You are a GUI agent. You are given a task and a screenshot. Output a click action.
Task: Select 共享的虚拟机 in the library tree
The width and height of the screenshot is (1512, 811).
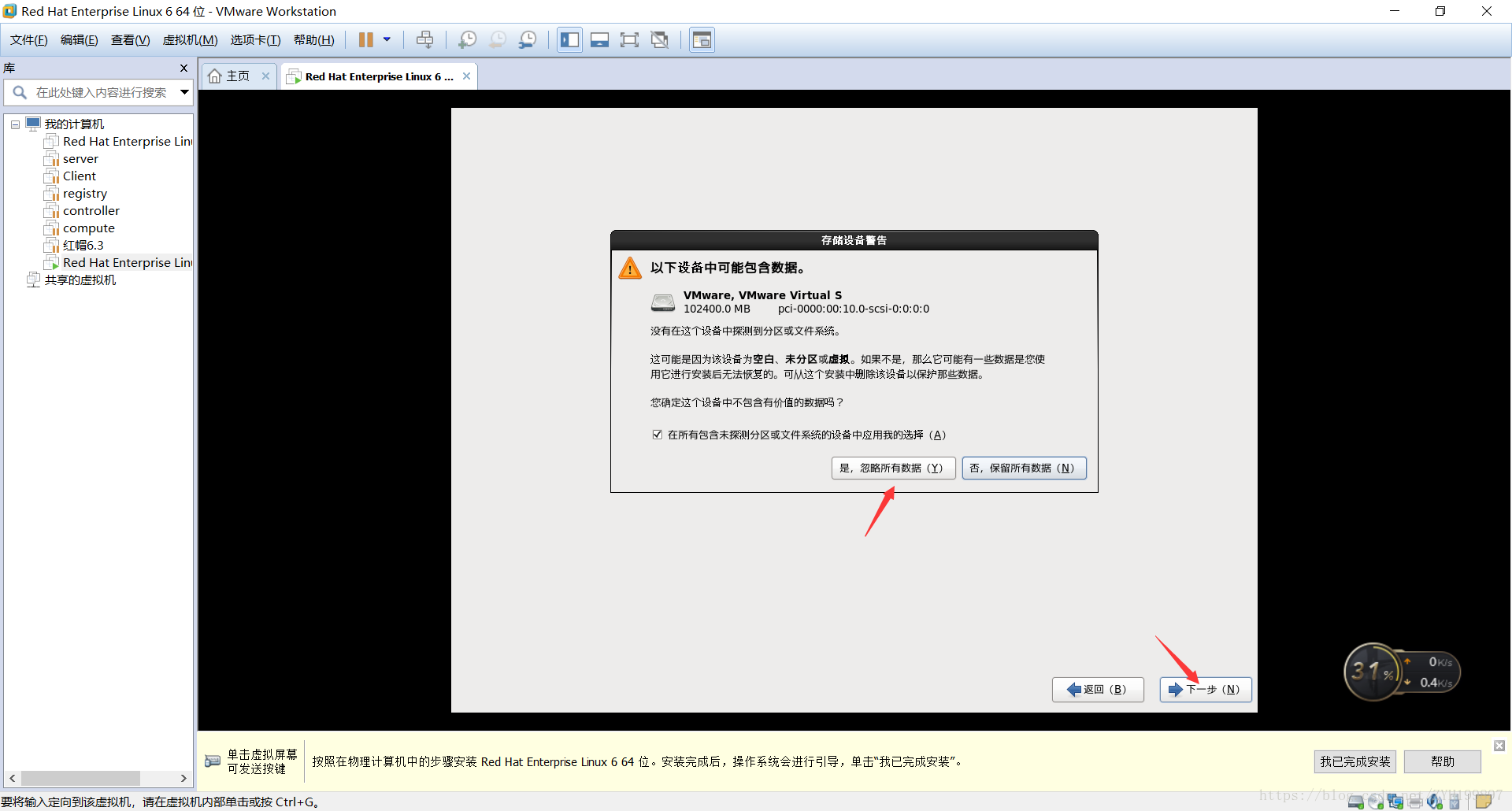80,280
